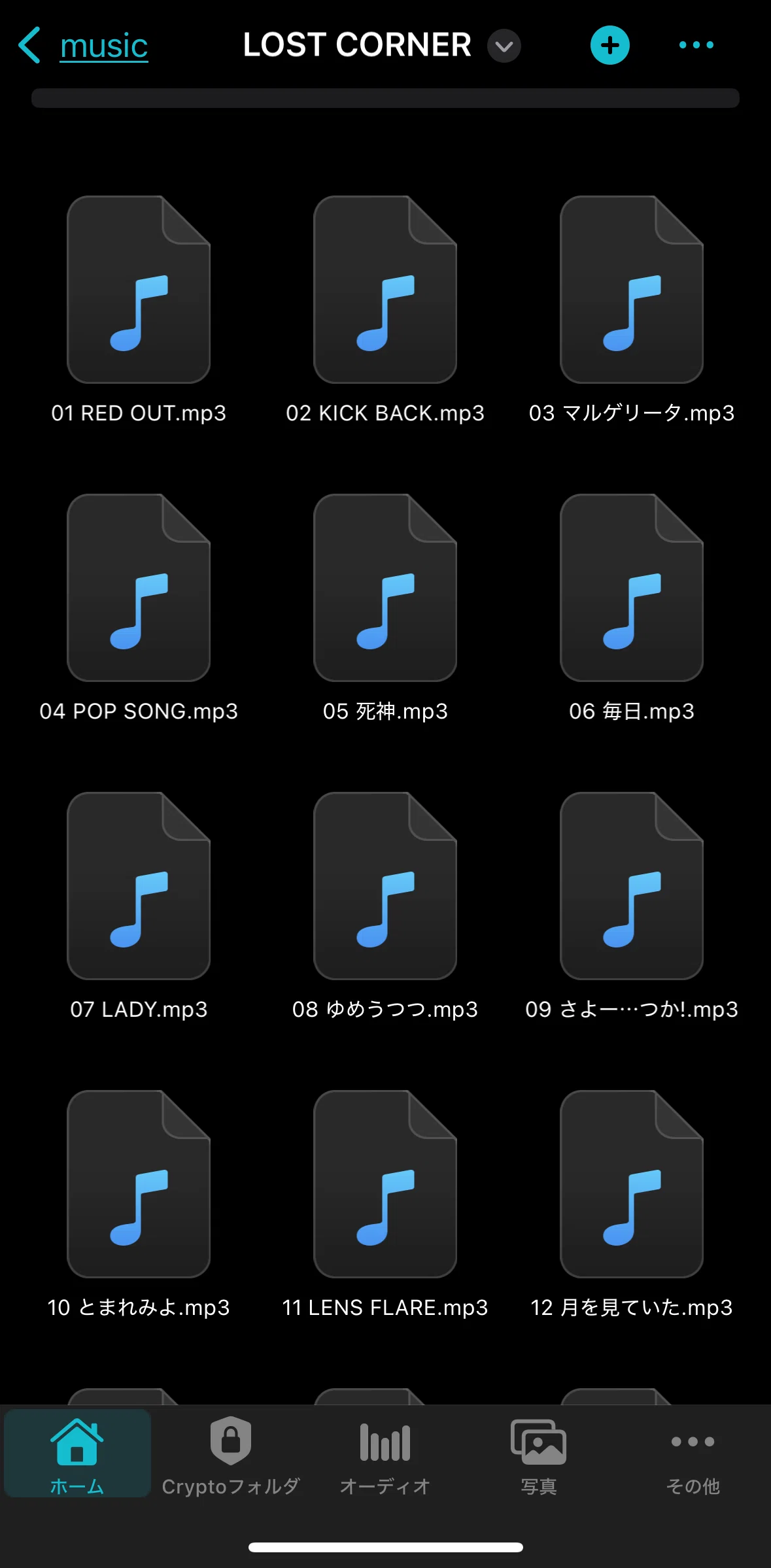Go back with the left chevron arrow

coord(29,45)
